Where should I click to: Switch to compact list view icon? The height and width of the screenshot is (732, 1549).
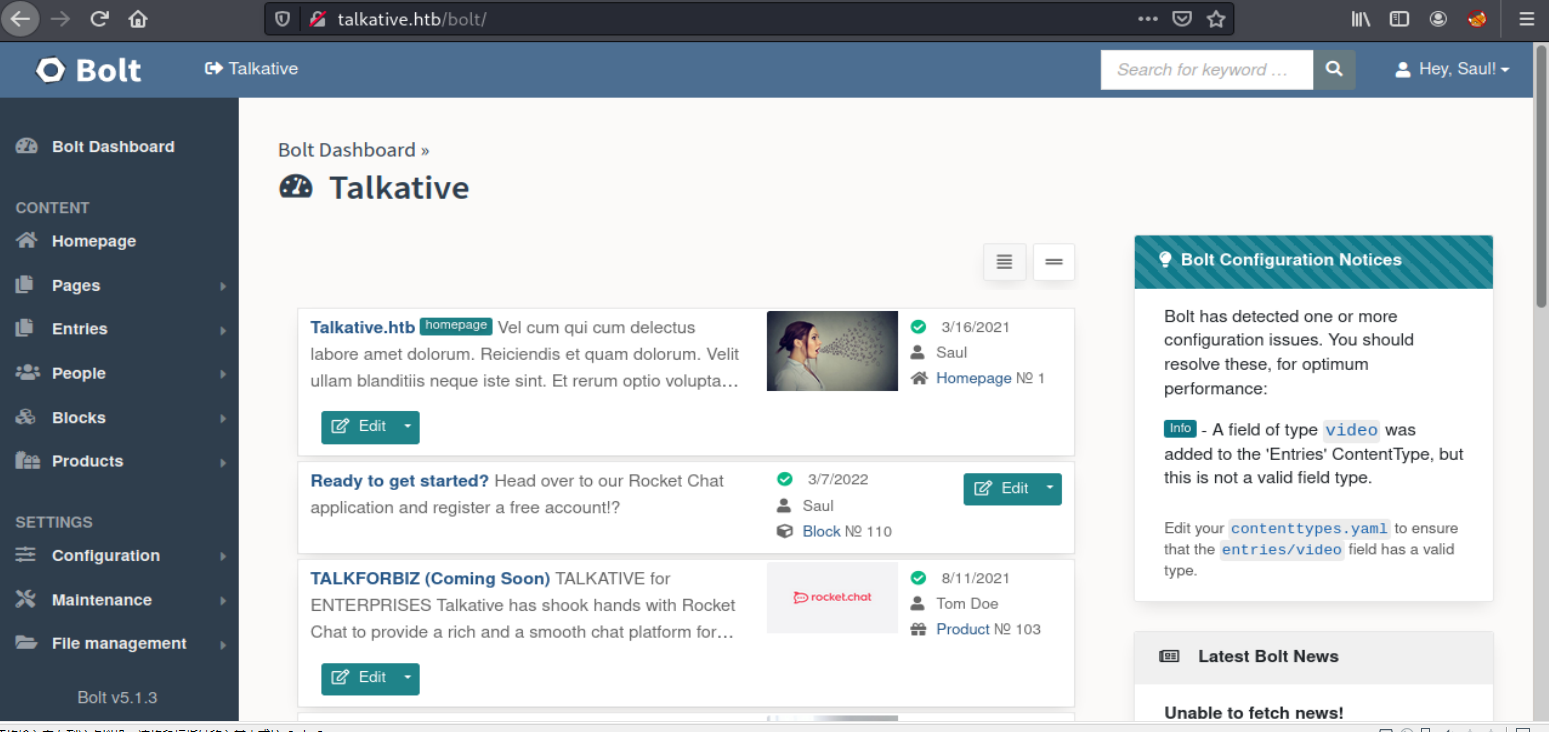(x=1054, y=262)
